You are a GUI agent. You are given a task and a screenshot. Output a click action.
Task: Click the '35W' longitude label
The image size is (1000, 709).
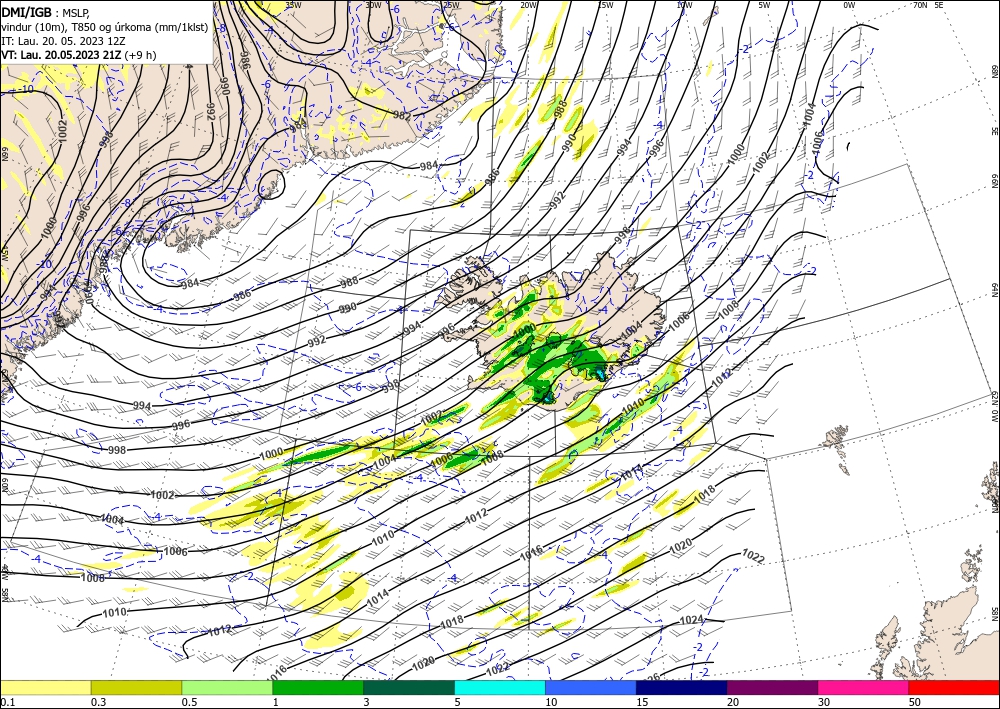coord(293,5)
